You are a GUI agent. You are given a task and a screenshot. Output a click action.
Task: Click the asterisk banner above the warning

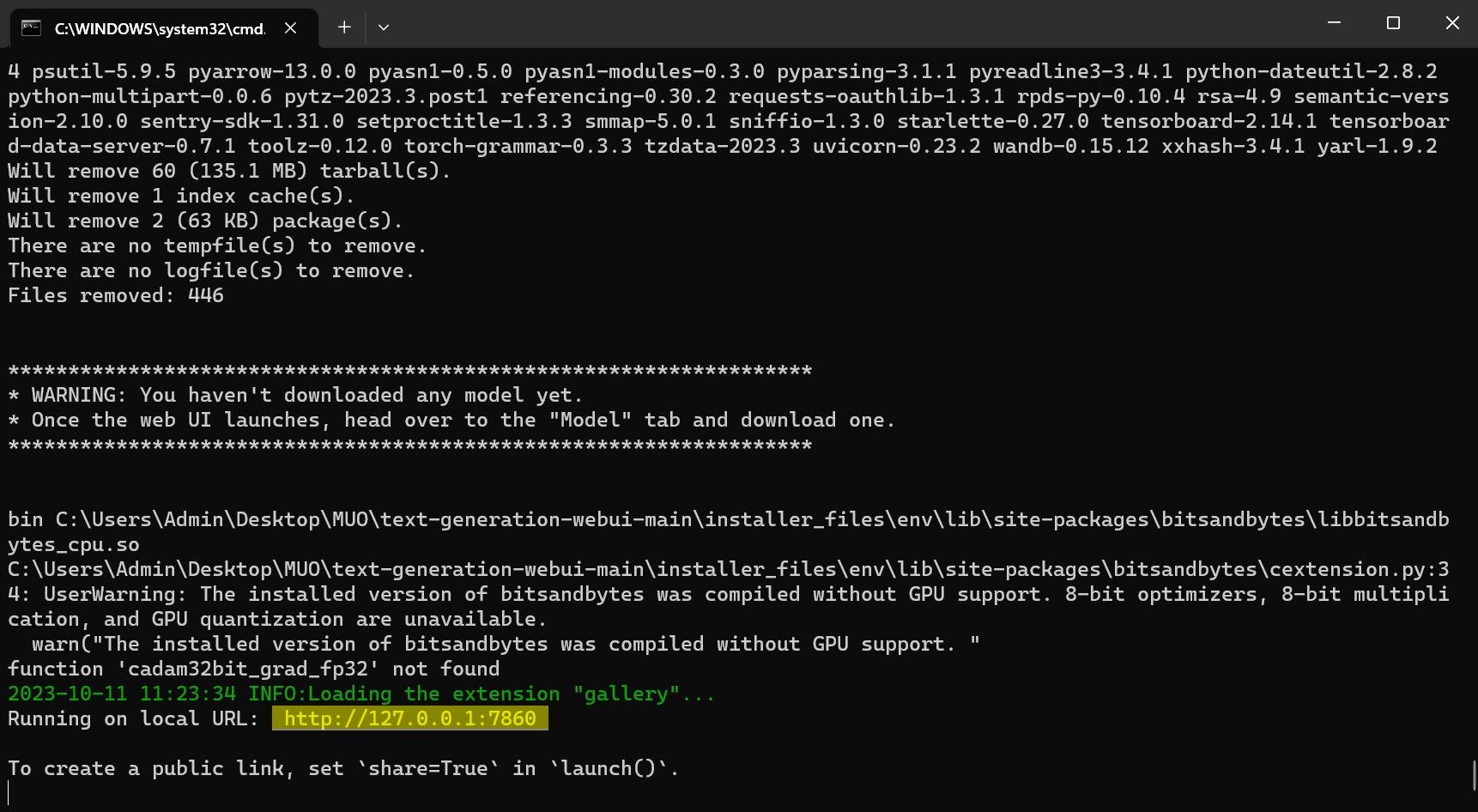coord(409,370)
